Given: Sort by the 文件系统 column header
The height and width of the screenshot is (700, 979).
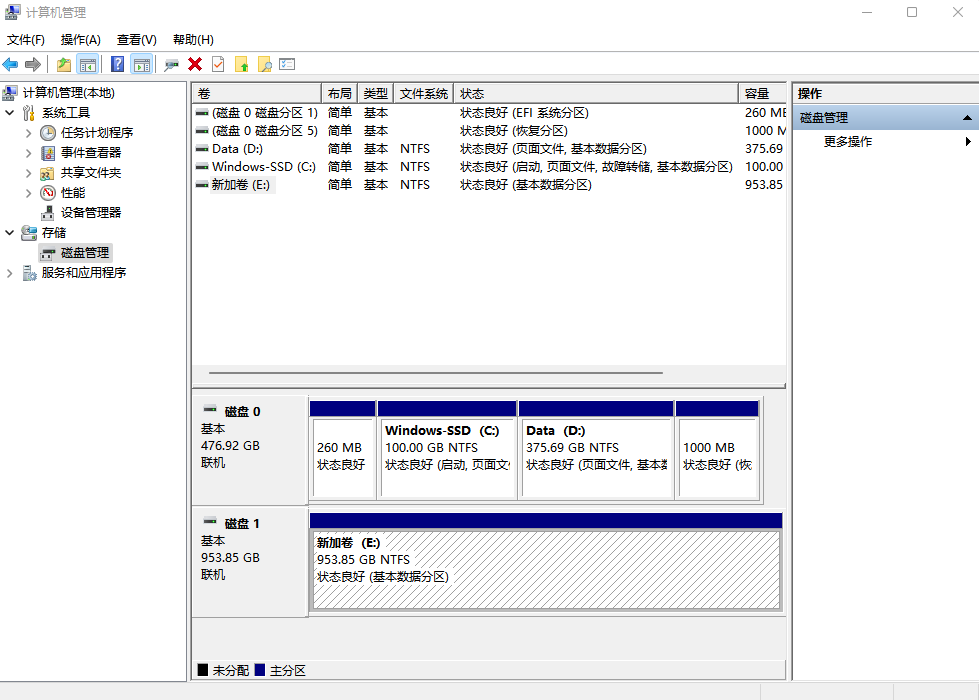Looking at the screenshot, I should (424, 94).
